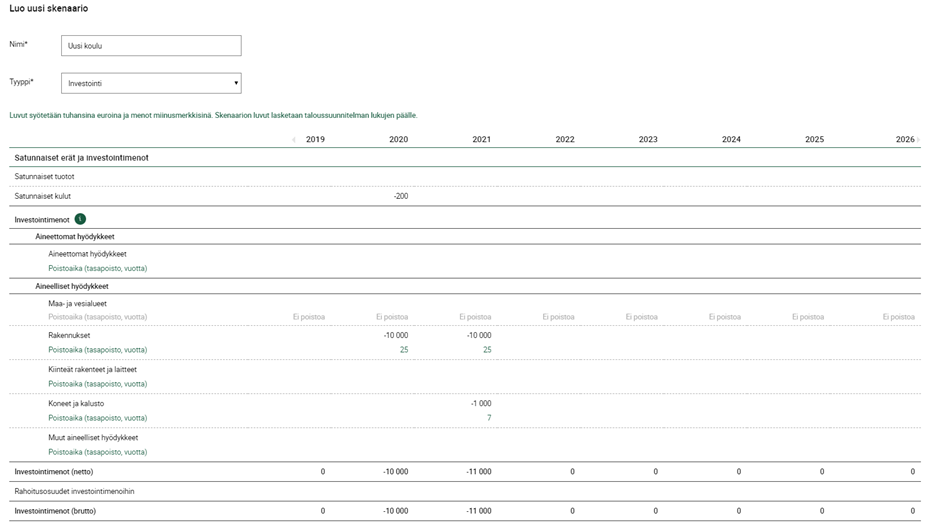
Task: Click the next years arrow after 2026
Action: tap(918, 140)
